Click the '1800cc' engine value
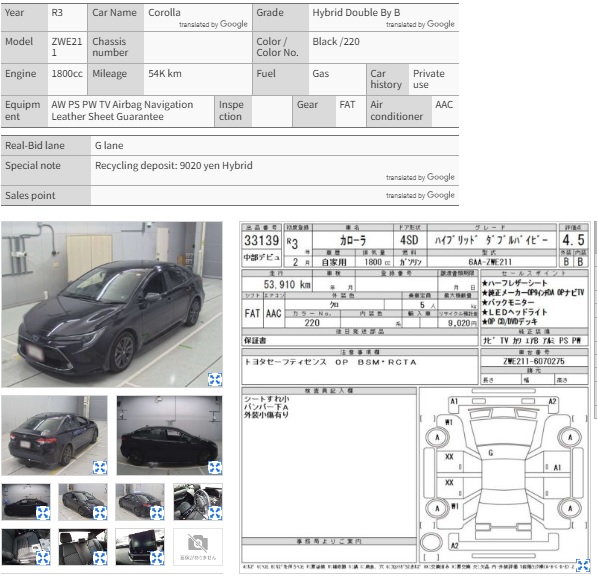This screenshot has height=580, width=598. click(67, 74)
